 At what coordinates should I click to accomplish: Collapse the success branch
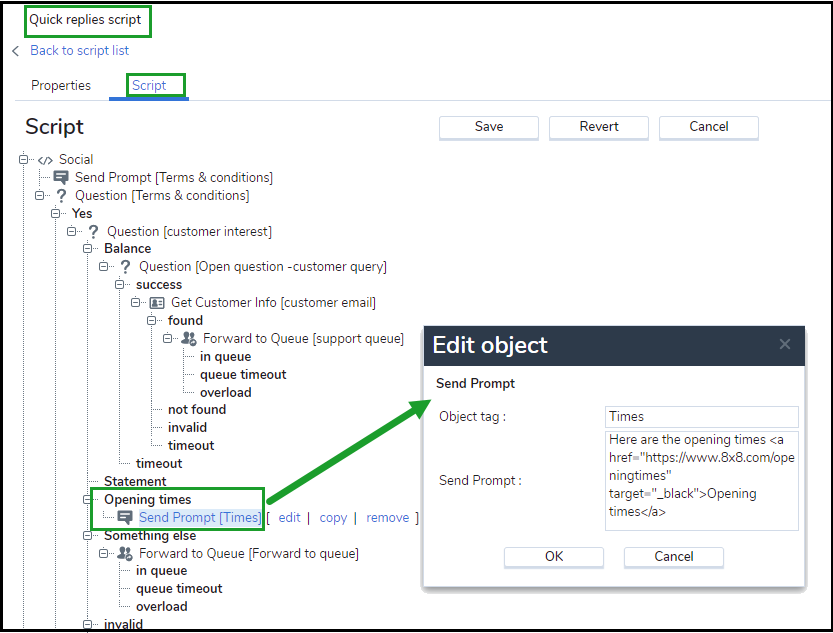[x=120, y=285]
